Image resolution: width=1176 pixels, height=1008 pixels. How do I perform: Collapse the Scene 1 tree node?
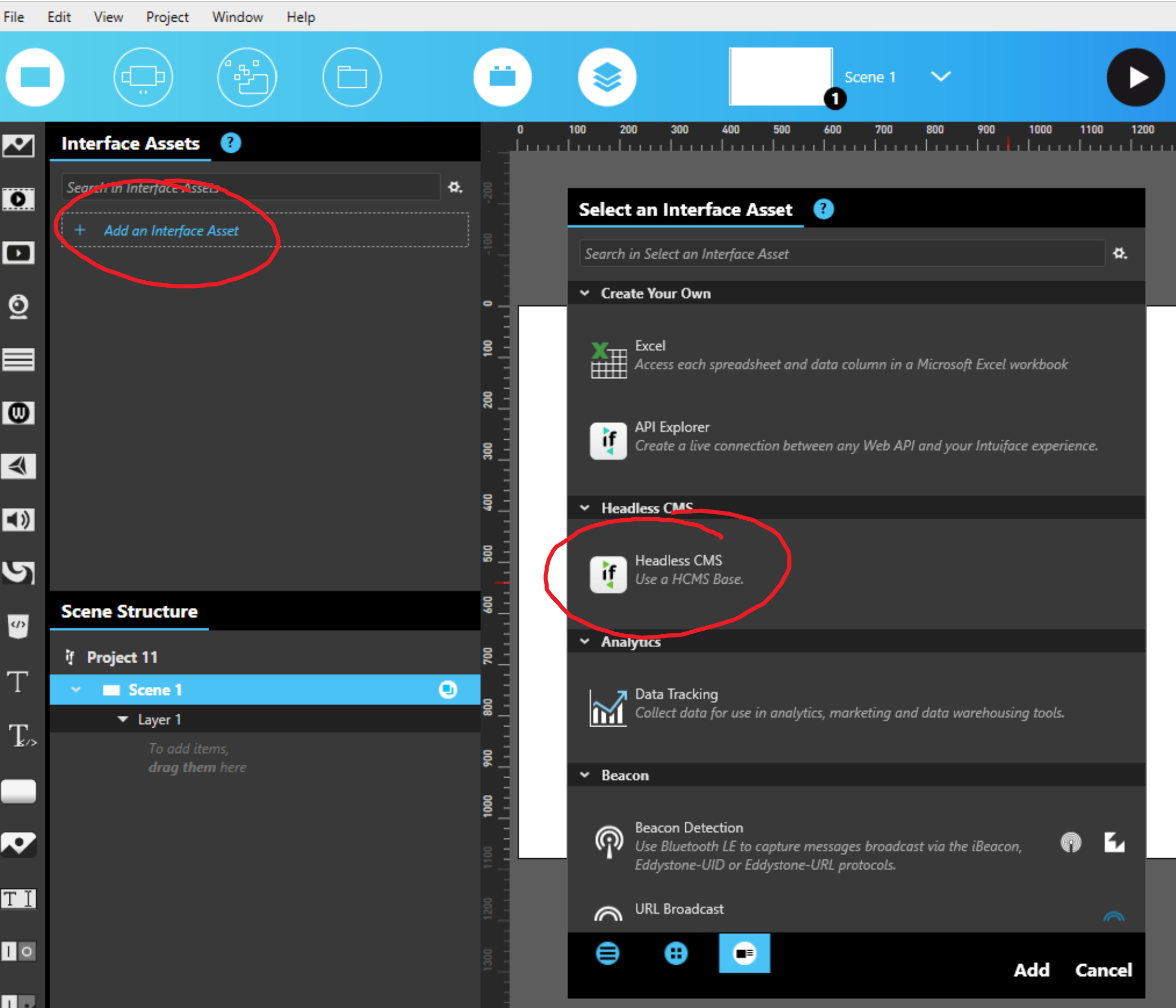(x=76, y=690)
